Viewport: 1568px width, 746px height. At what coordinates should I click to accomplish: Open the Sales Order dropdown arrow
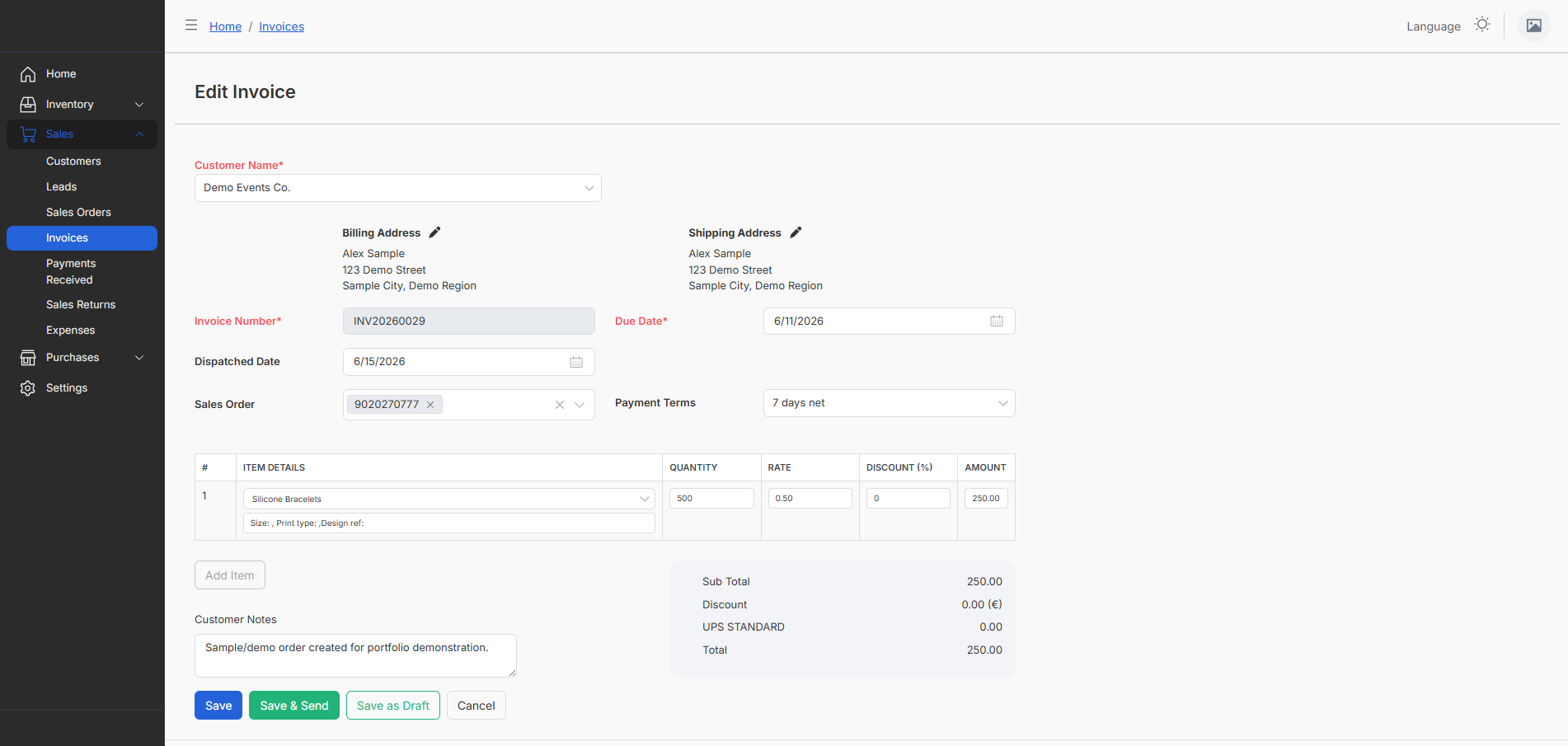click(580, 405)
